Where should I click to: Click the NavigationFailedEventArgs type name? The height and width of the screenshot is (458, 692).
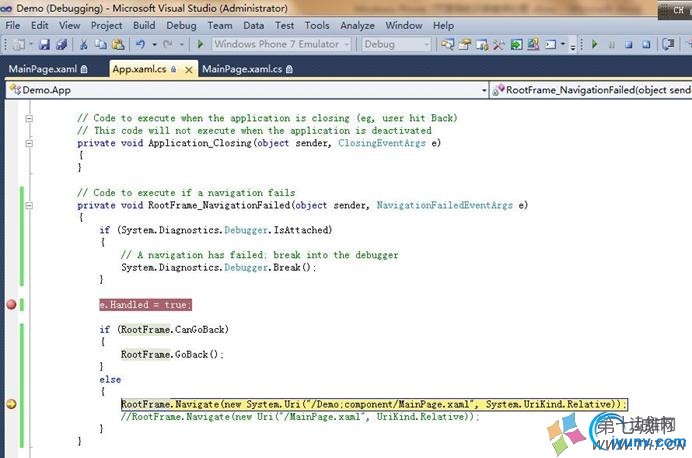(444, 205)
